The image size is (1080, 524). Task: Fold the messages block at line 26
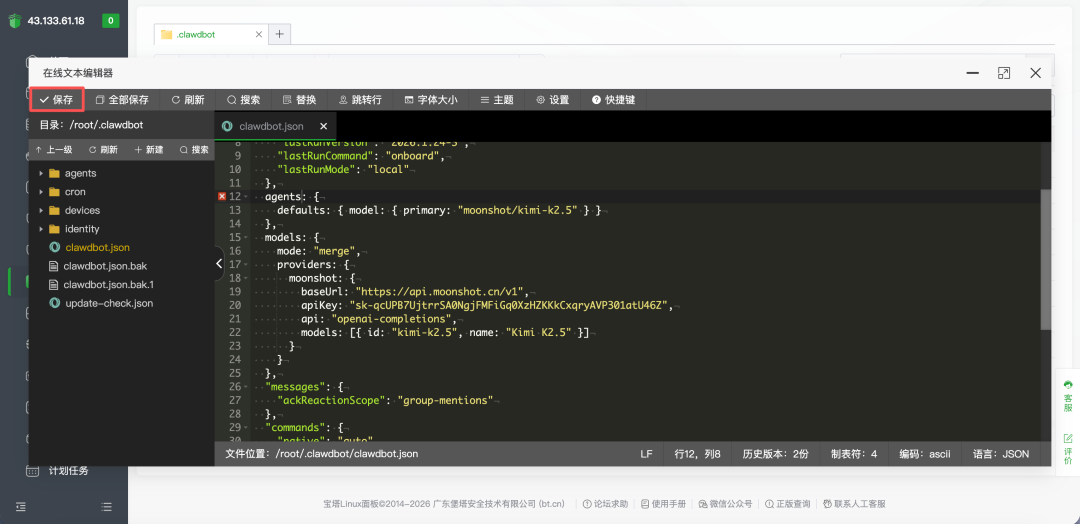coord(246,387)
